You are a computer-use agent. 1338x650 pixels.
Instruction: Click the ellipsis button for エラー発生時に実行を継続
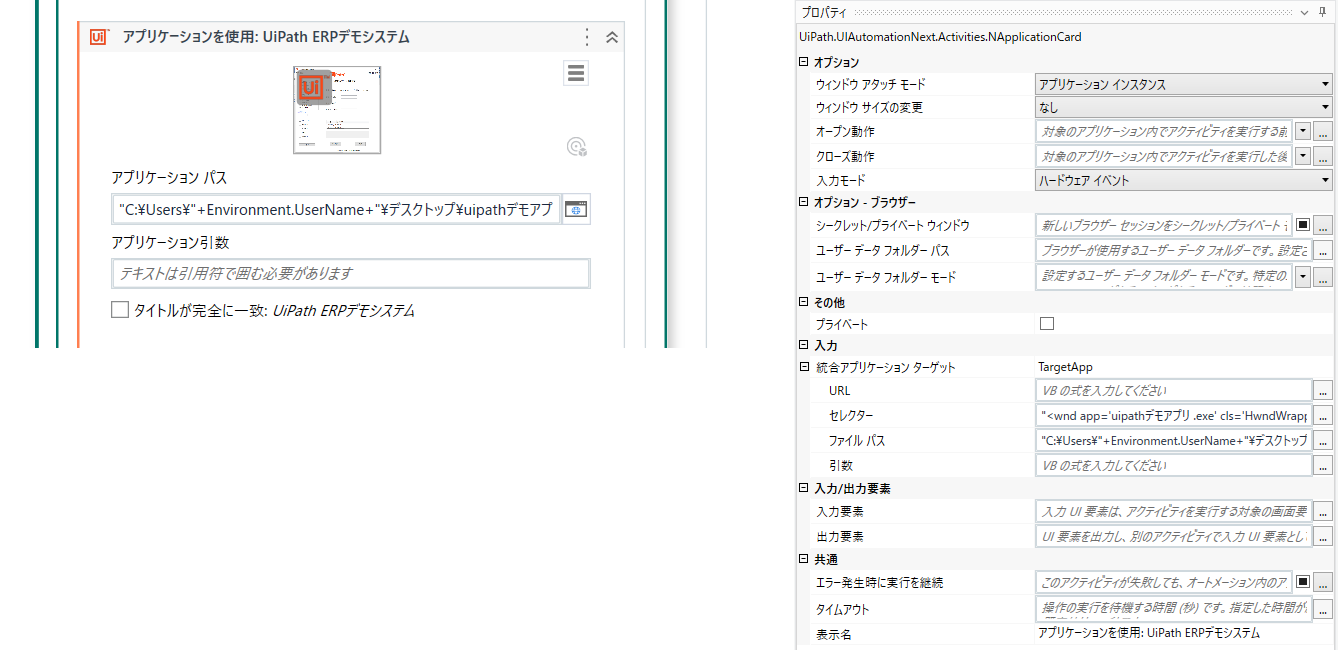click(1323, 582)
